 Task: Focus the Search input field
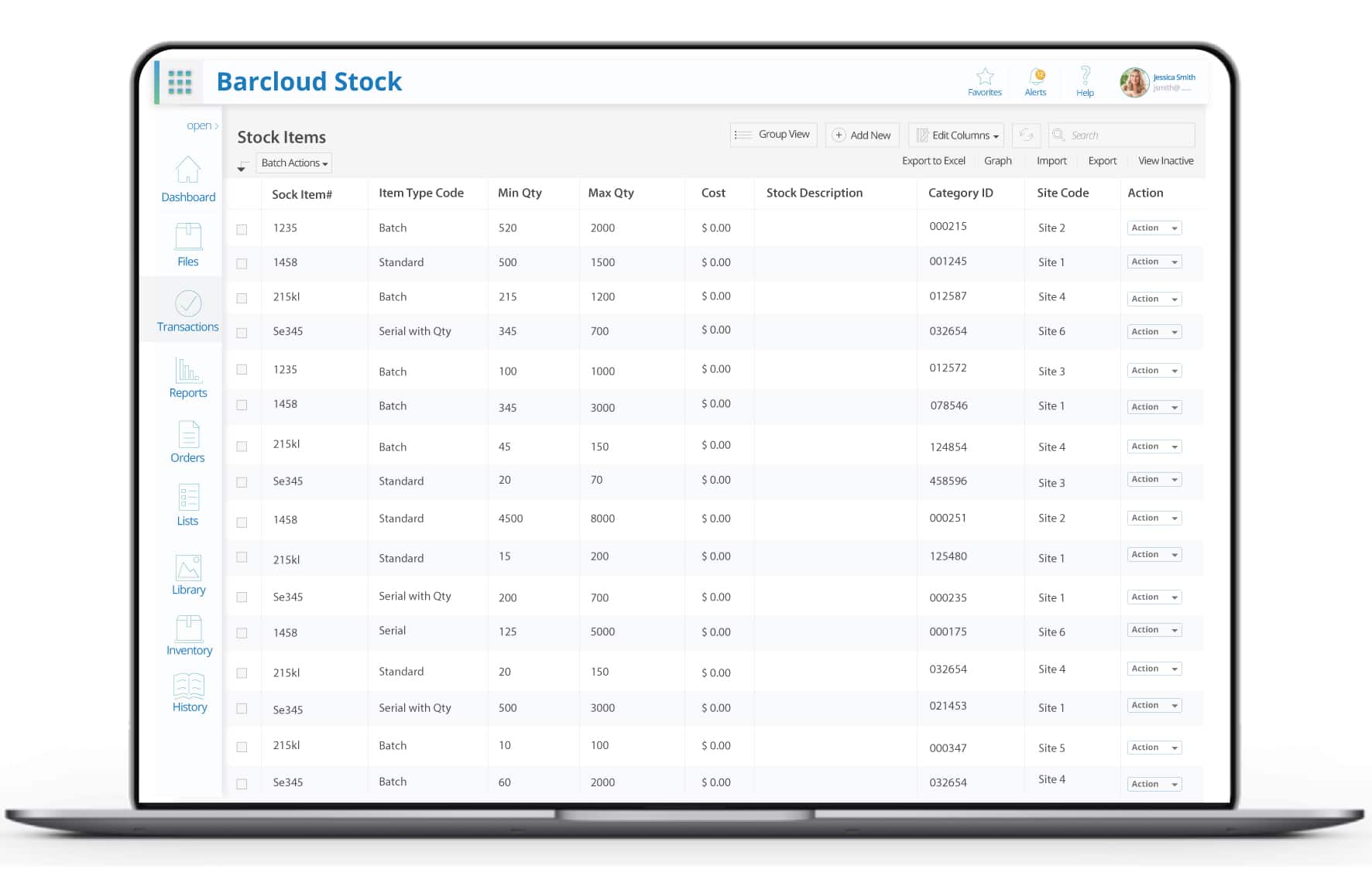(x=1121, y=135)
